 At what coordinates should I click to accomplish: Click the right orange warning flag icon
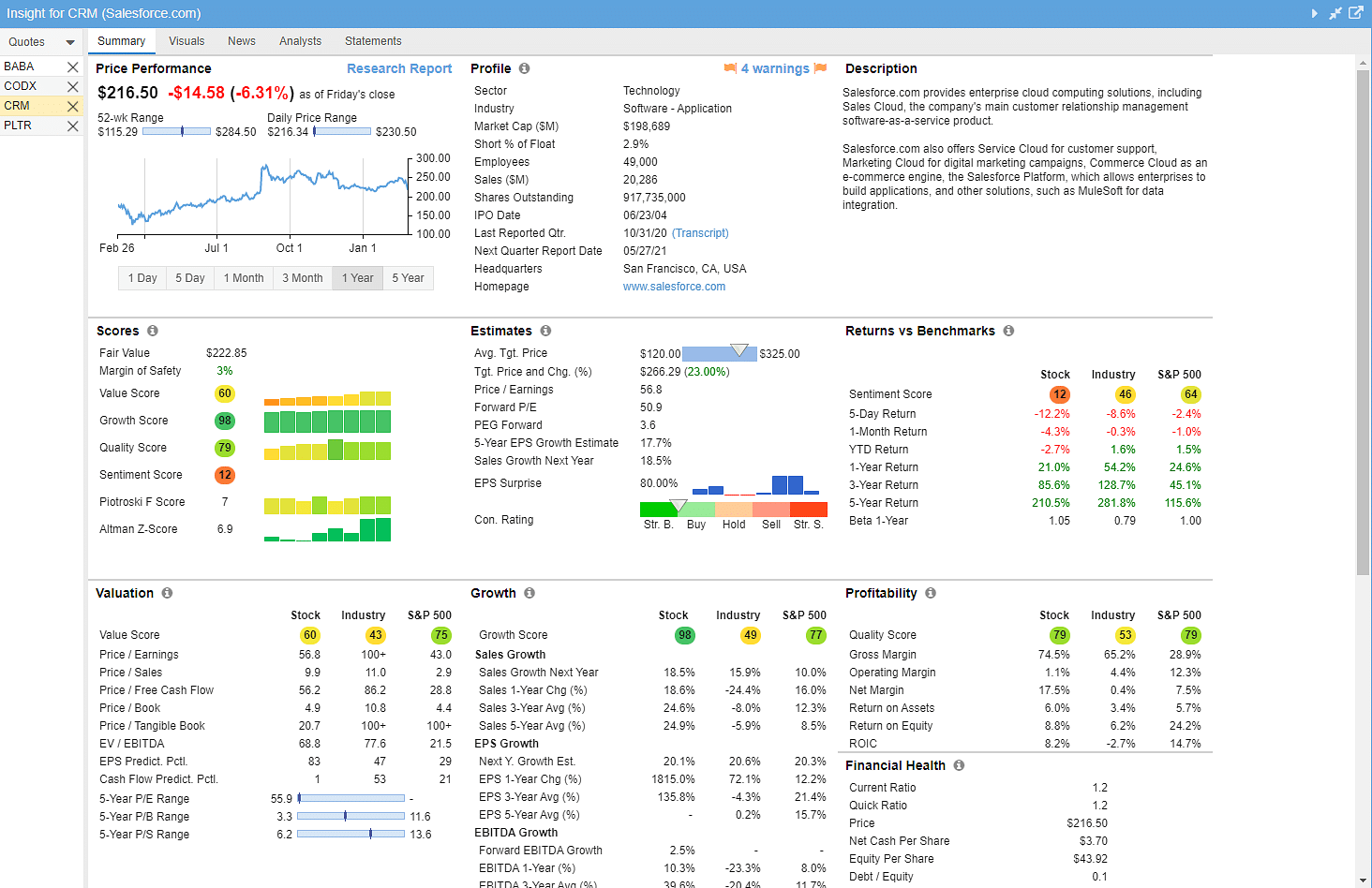point(821,68)
